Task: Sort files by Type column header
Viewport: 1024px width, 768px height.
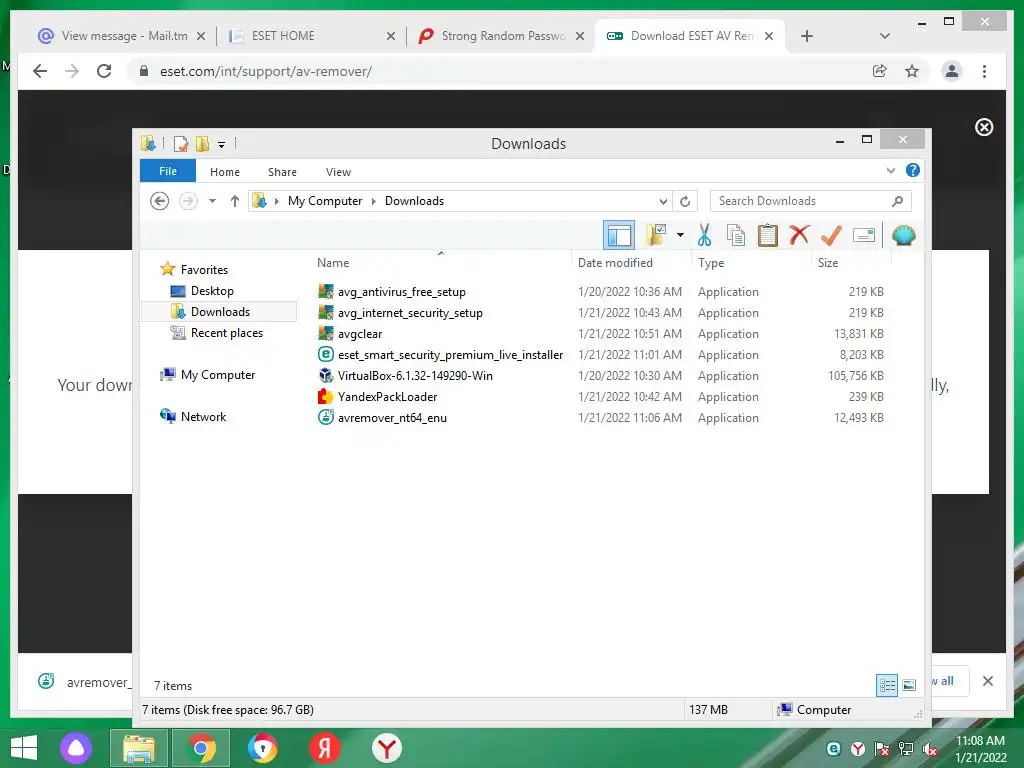Action: pos(711,263)
